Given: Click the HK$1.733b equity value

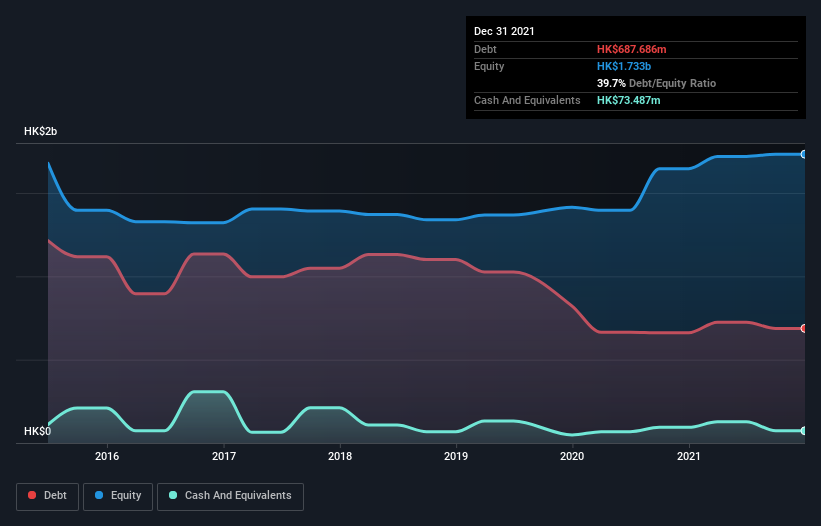Looking at the screenshot, I should (624, 66).
